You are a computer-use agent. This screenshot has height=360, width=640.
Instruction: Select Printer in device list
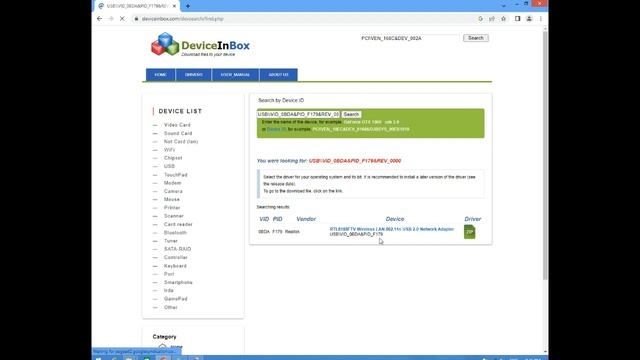click(x=172, y=207)
